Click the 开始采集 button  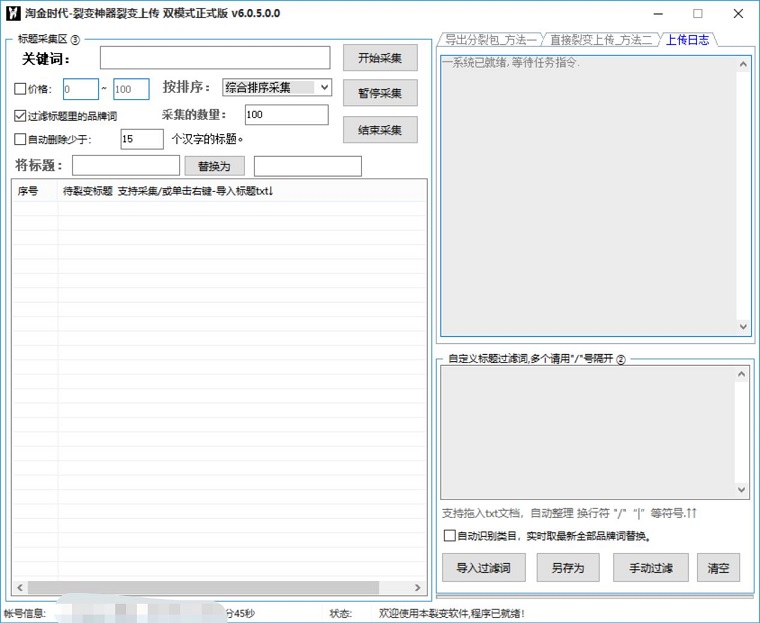tap(380, 58)
